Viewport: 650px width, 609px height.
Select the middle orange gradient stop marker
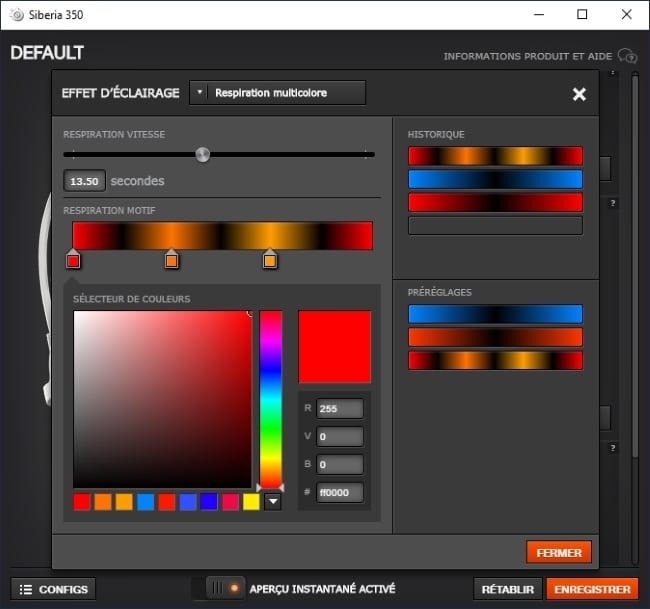tap(171, 260)
